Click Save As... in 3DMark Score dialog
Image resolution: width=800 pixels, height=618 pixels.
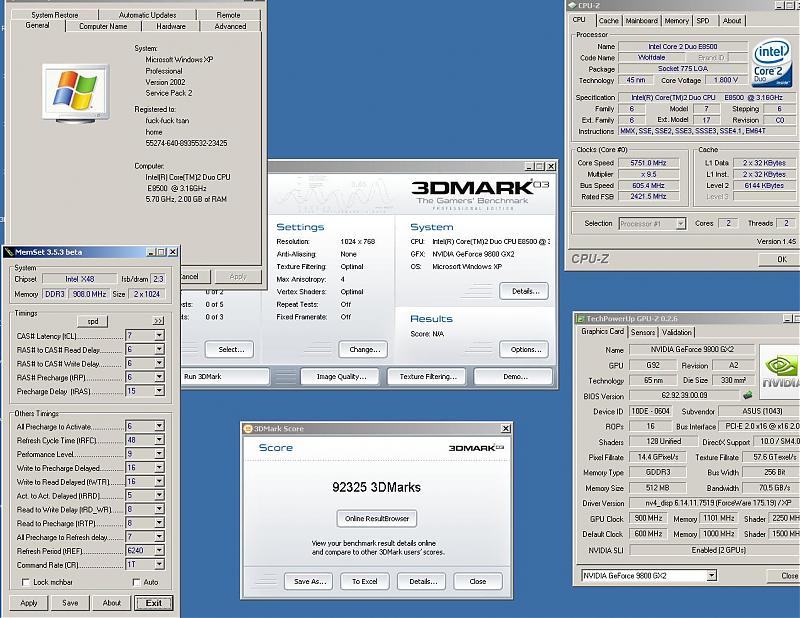pos(309,581)
